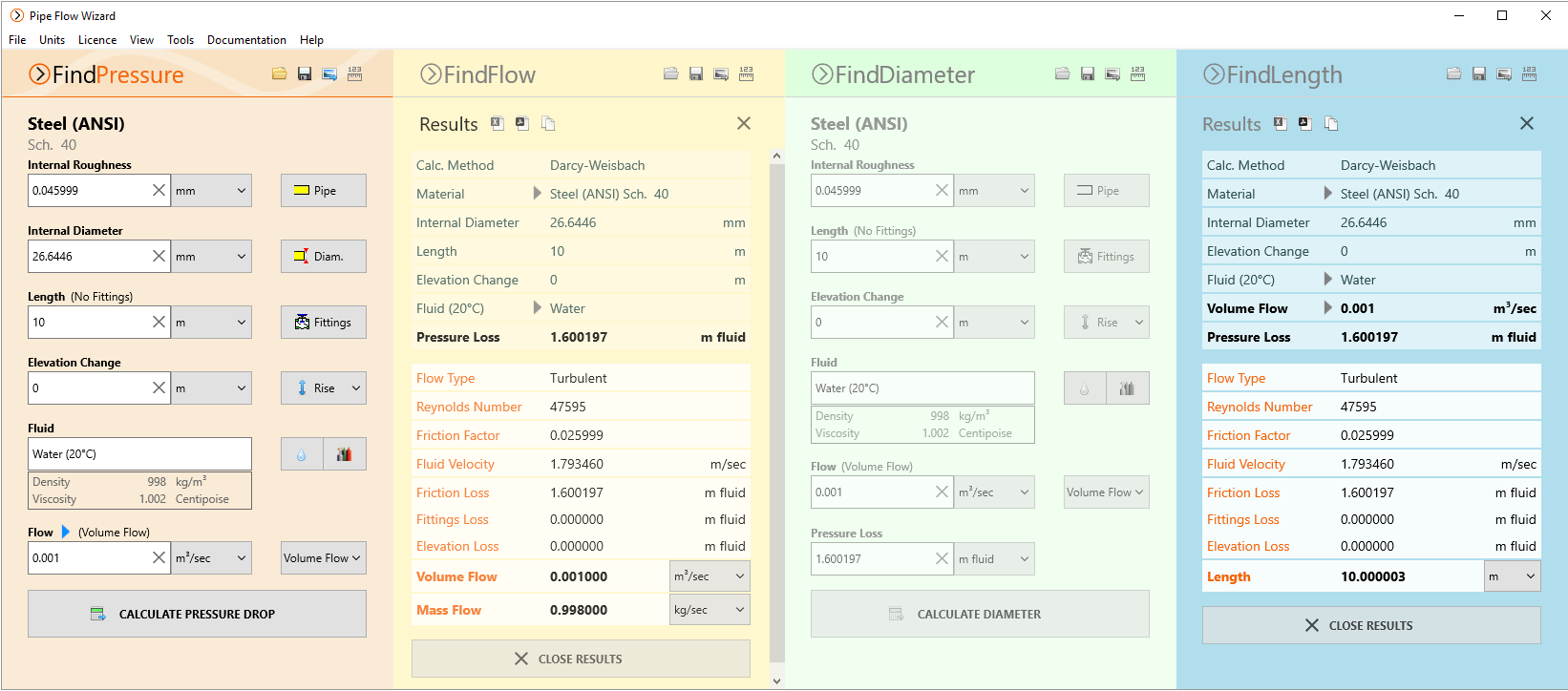The image size is (1568, 691).
Task: Select Reynolds Number link in FindFlow
Action: pyautogui.click(x=469, y=407)
